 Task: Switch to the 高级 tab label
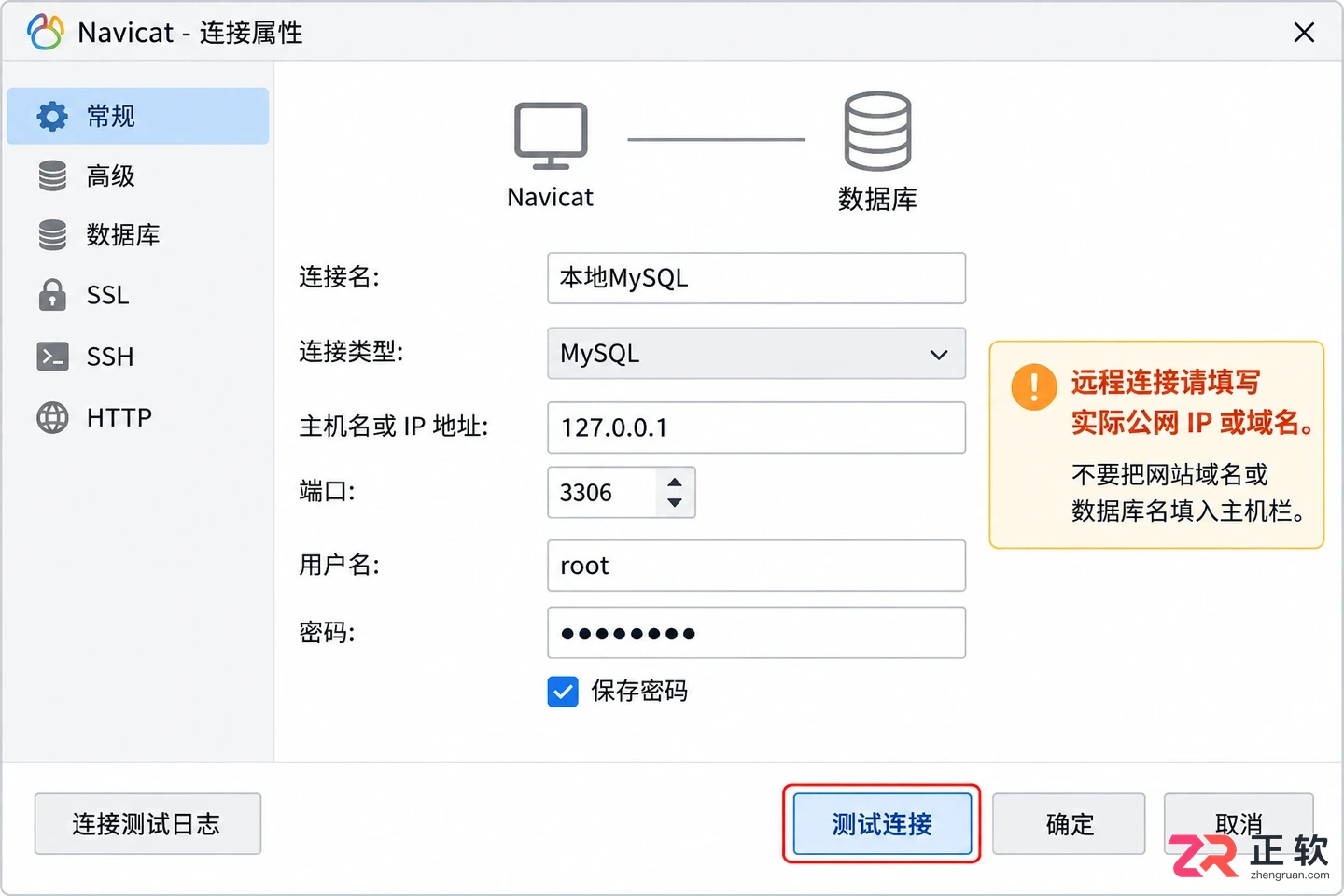(x=111, y=175)
